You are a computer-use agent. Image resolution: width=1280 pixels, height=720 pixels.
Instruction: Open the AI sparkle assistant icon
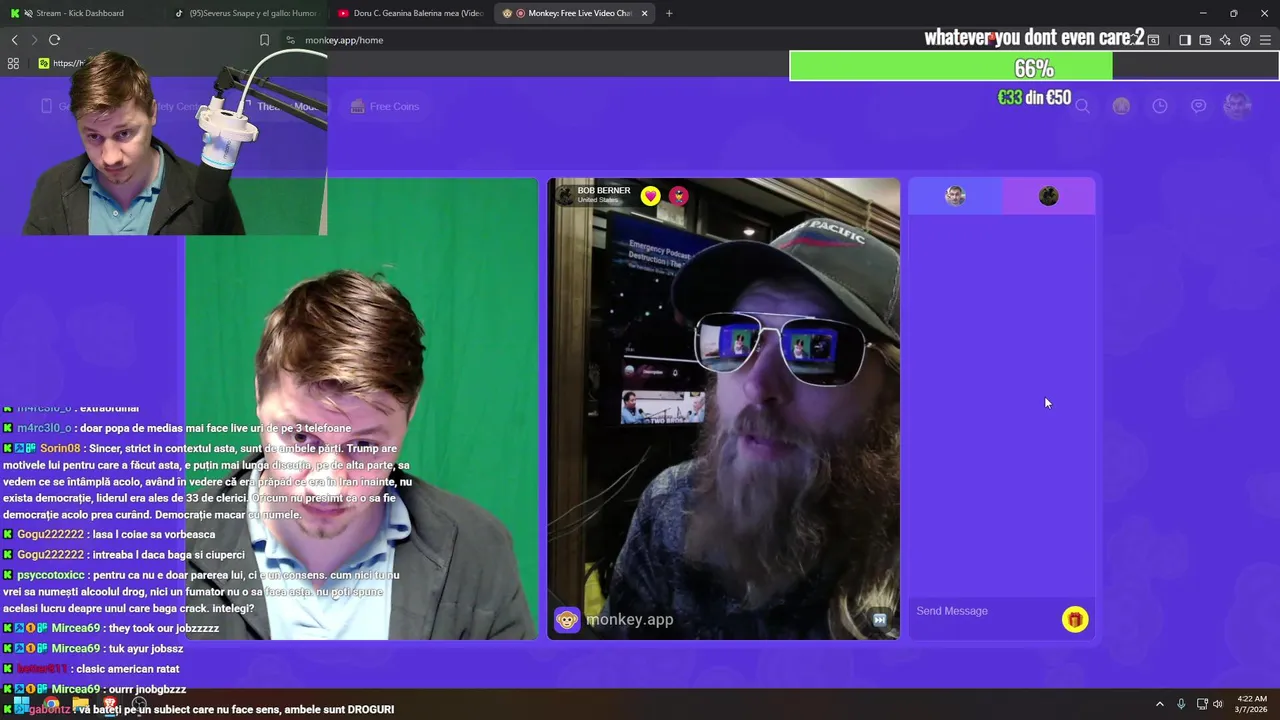point(1225,40)
